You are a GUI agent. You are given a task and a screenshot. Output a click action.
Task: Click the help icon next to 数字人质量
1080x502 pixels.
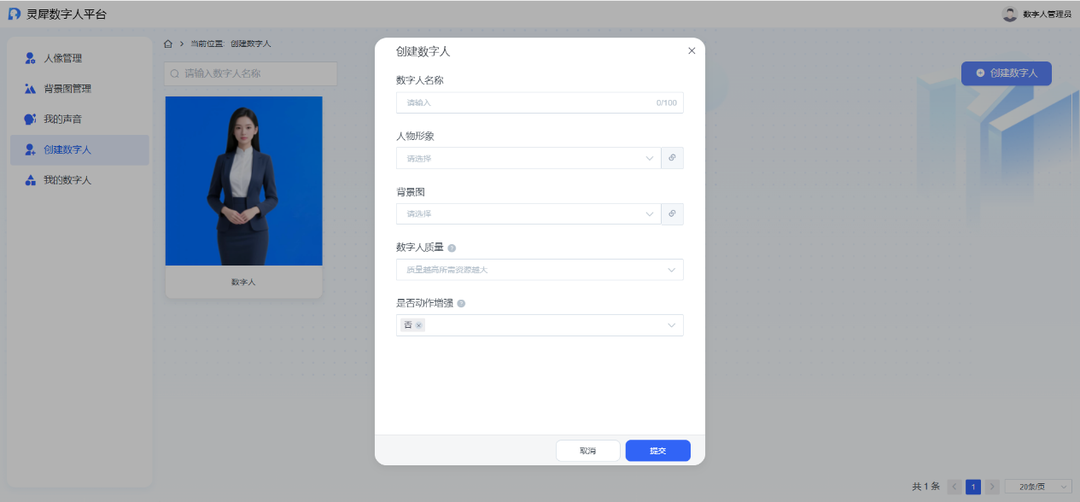452,247
